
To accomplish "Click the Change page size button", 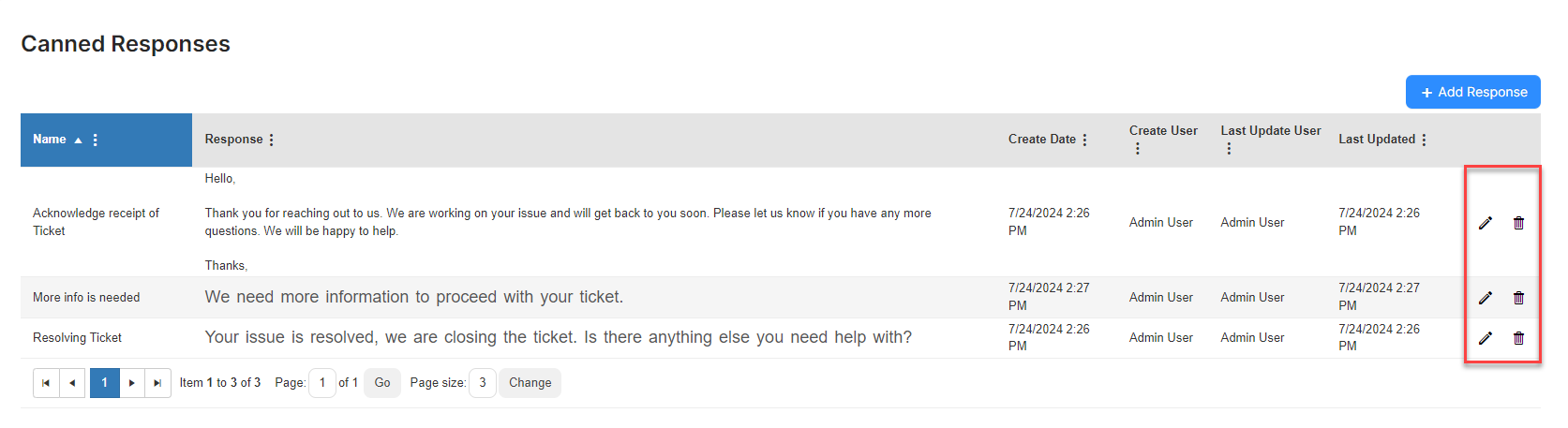I will [530, 383].
